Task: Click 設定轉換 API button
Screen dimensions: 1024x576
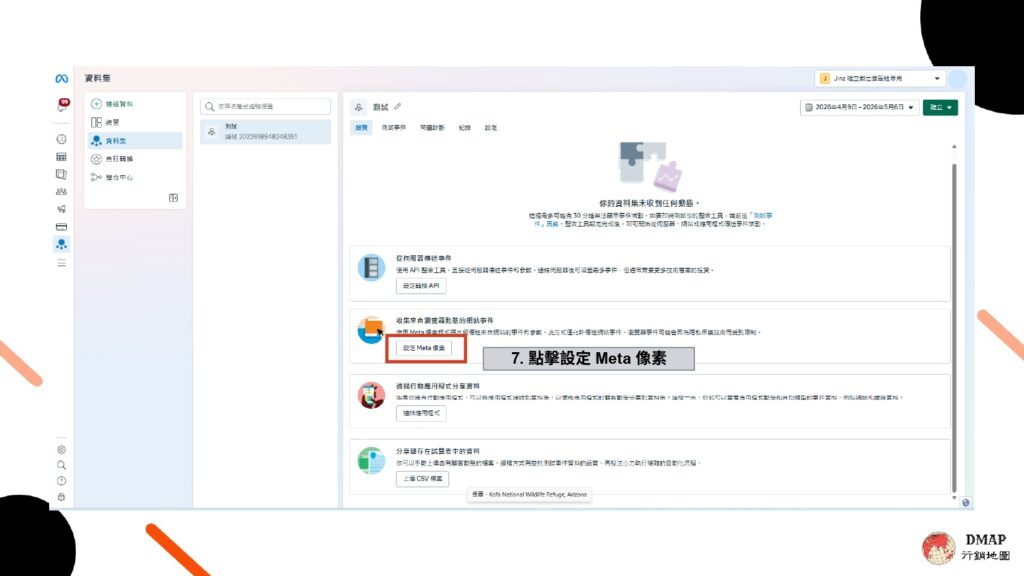Action: click(x=421, y=286)
